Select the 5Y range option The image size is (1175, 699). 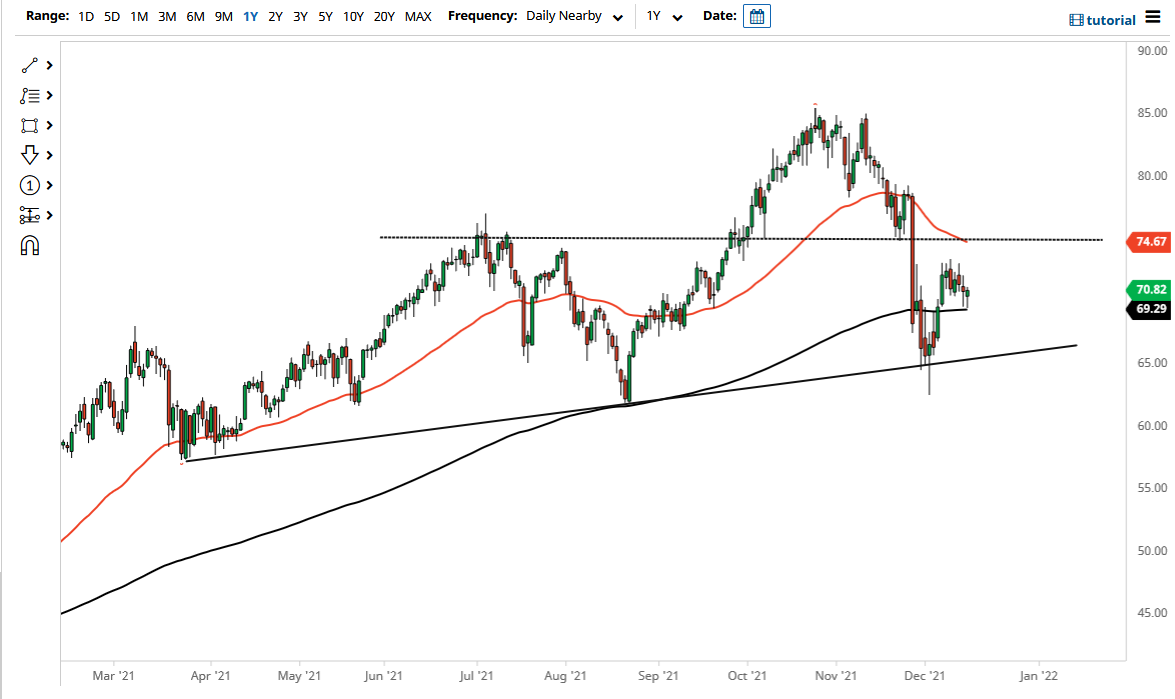[325, 16]
